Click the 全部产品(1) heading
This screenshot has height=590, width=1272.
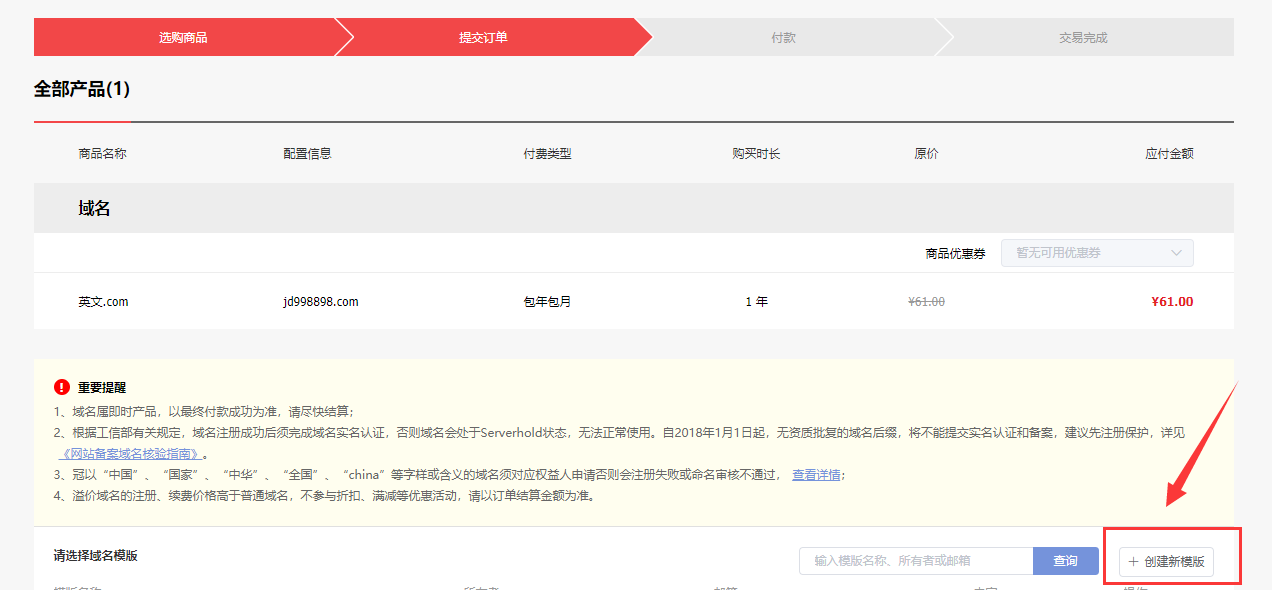82,89
